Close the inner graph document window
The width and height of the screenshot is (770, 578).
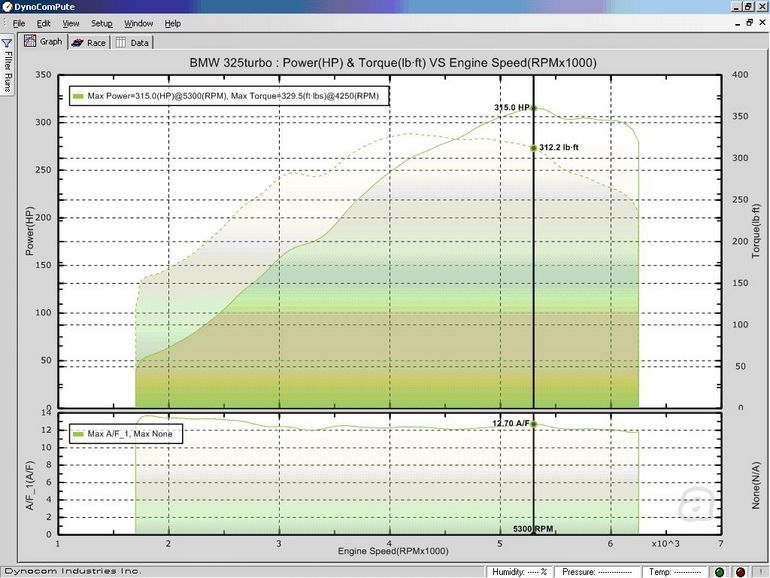[x=762, y=23]
